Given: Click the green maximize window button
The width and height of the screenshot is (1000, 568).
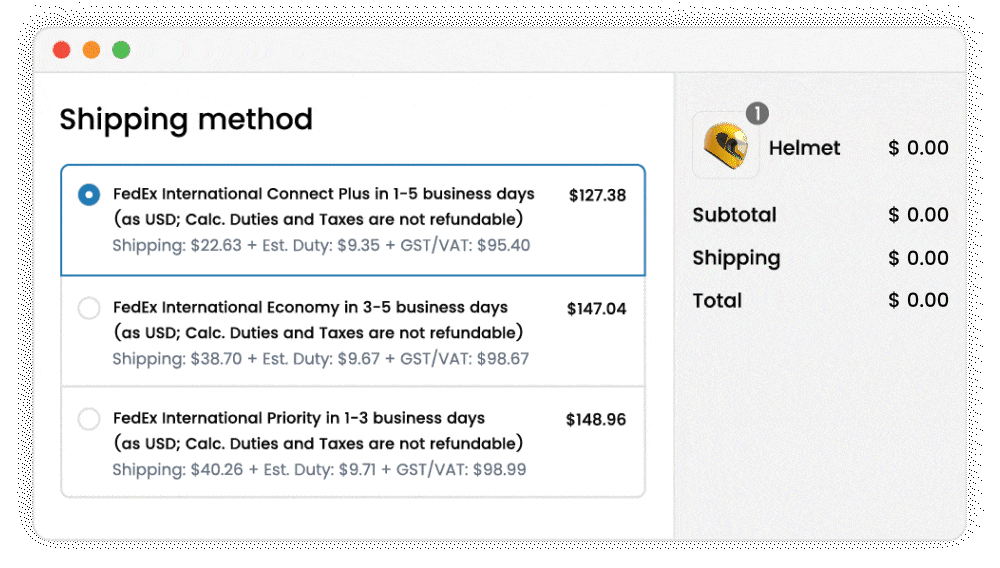Looking at the screenshot, I should (x=121, y=50).
